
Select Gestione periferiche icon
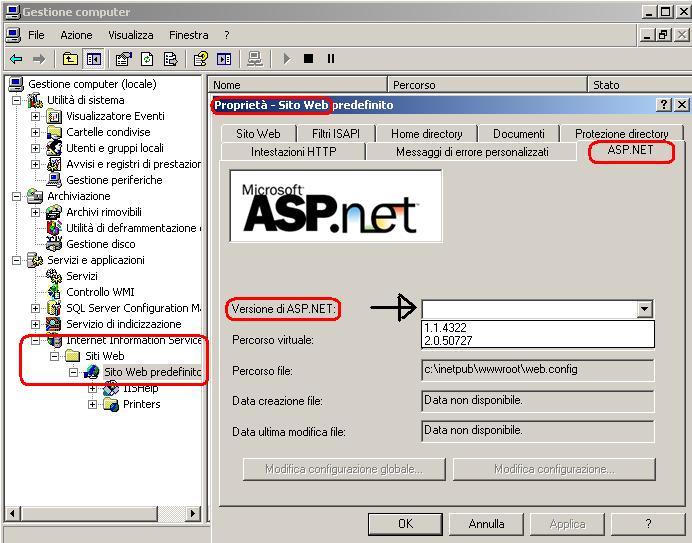[x=54, y=180]
